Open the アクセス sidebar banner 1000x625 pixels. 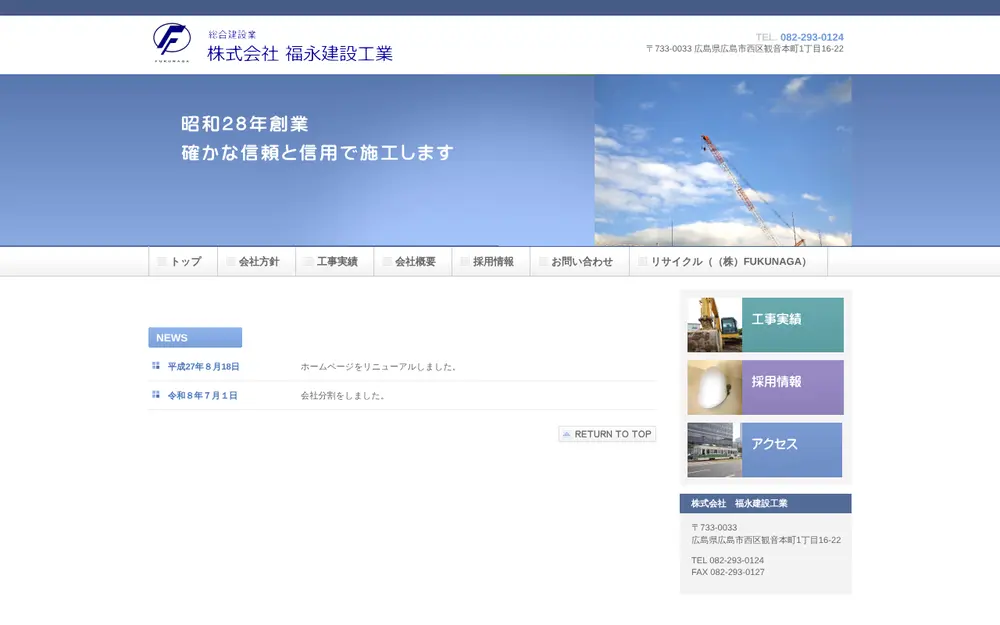coord(765,450)
